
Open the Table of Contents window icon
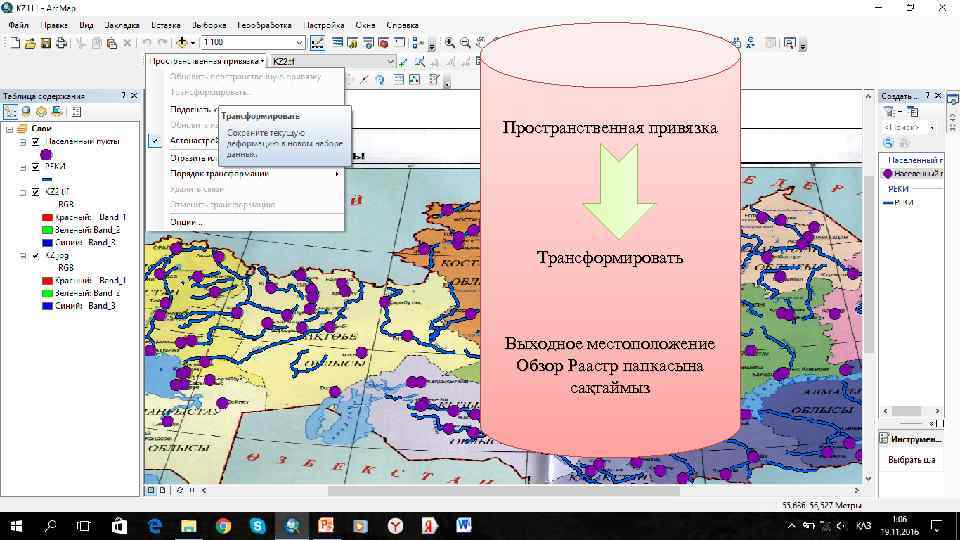(337, 43)
